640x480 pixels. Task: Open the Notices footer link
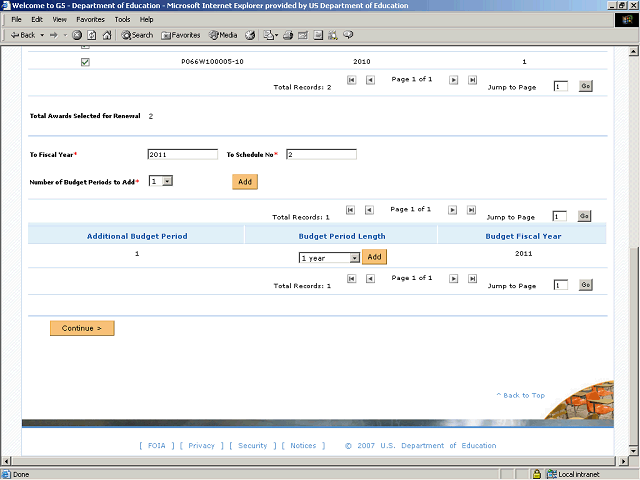(x=303, y=445)
